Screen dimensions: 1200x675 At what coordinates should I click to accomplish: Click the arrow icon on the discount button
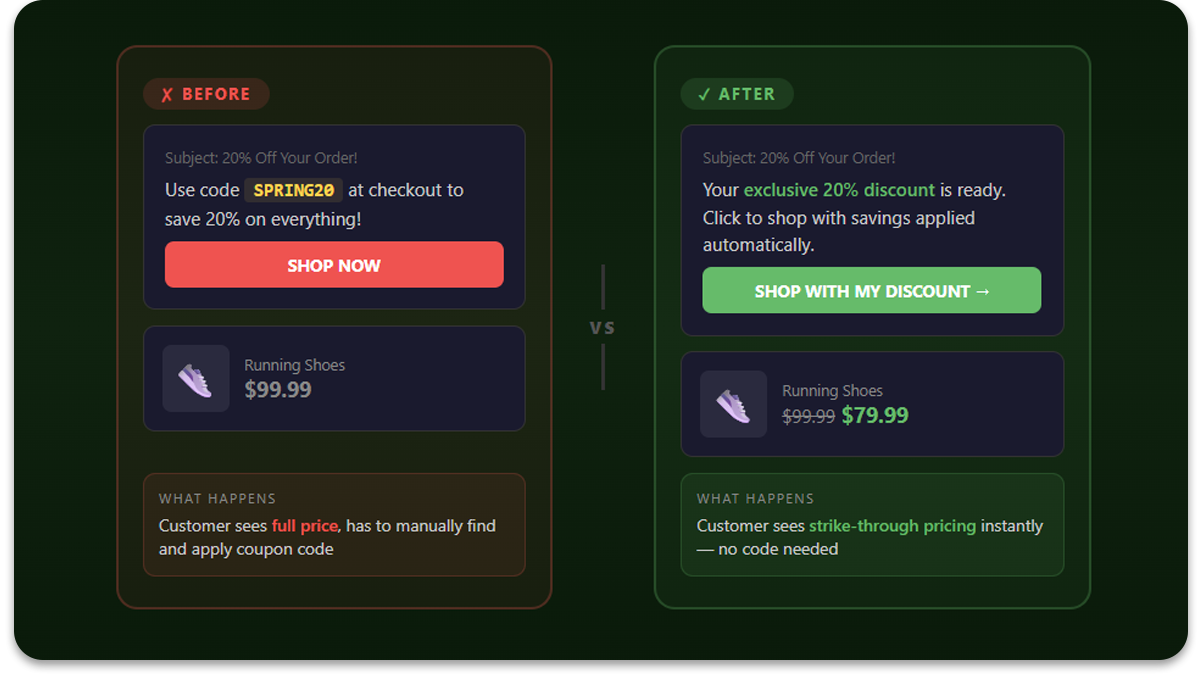983,291
